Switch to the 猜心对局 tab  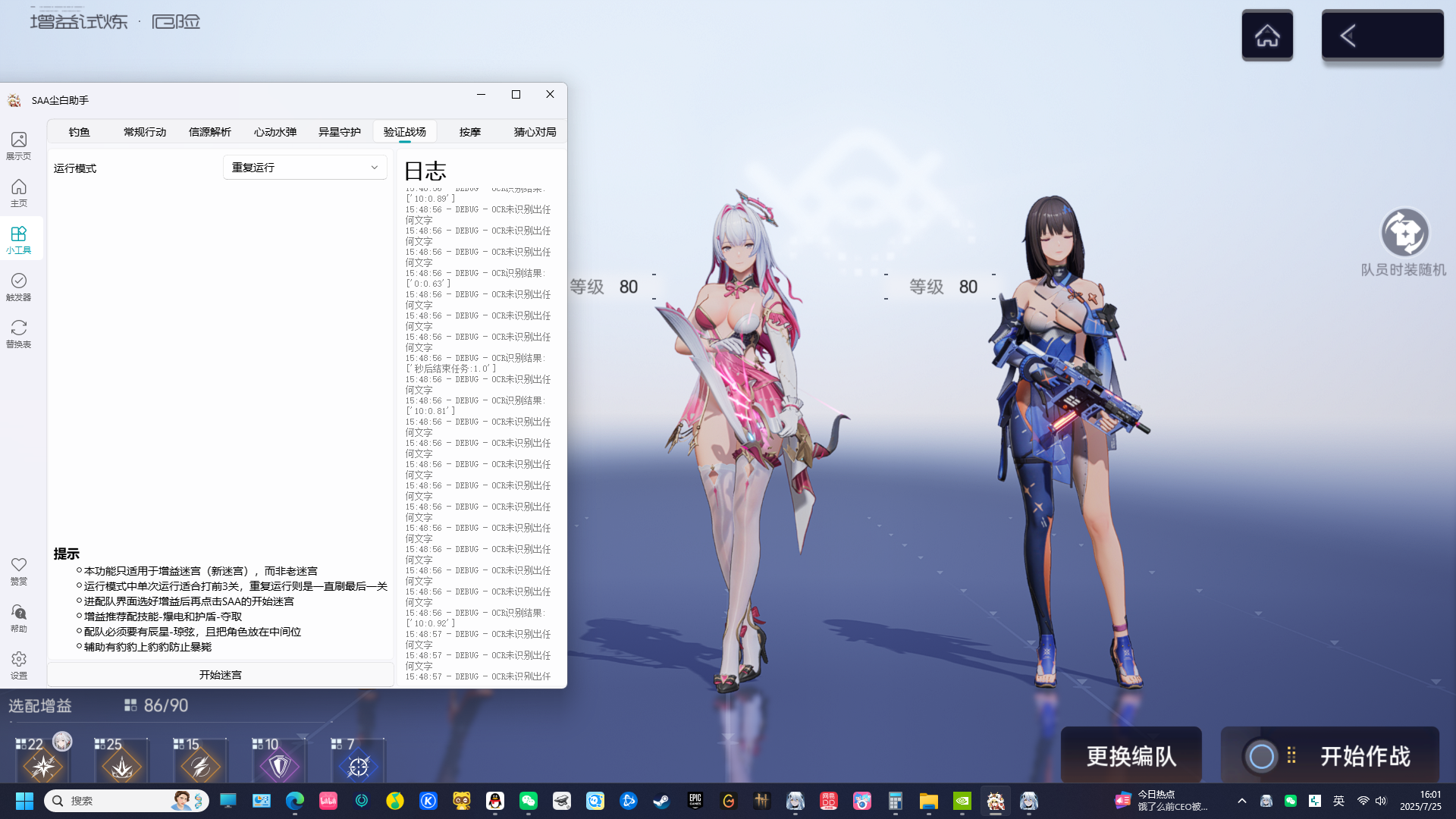535,132
